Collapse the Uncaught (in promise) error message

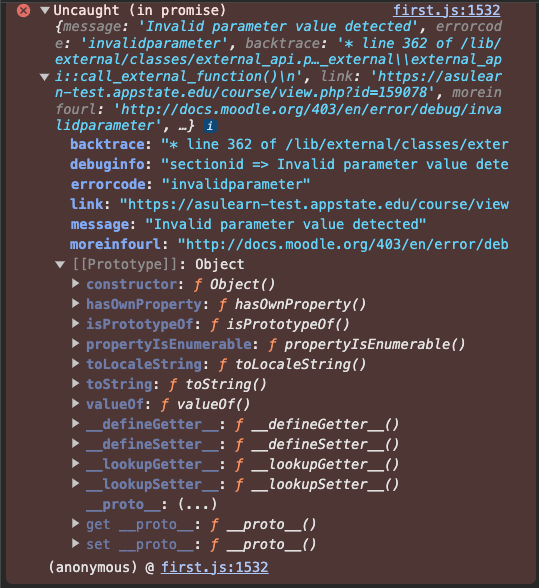[45, 10]
